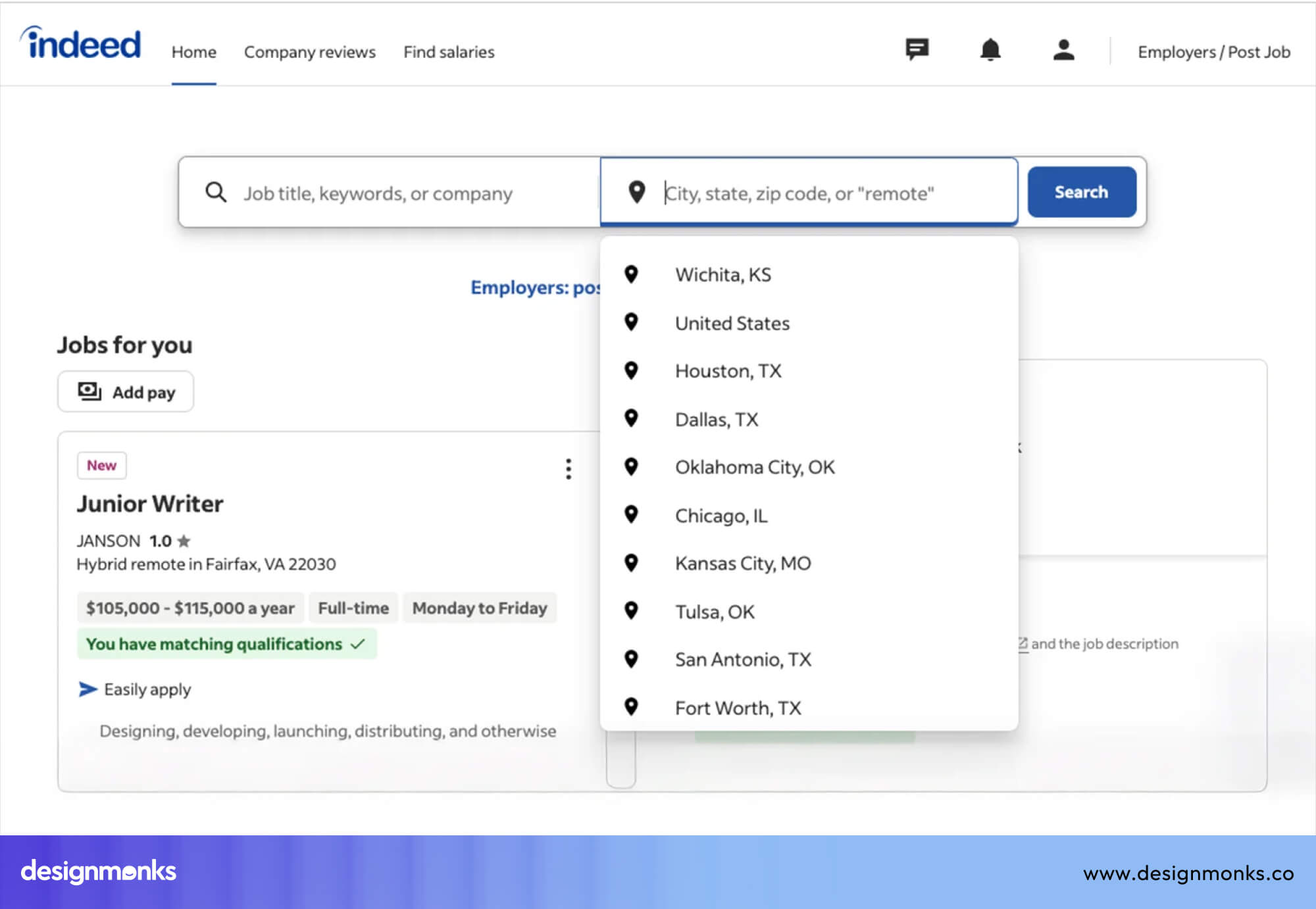1316x909 pixels.
Task: Click the Jobs for you heading
Action: coord(124,345)
